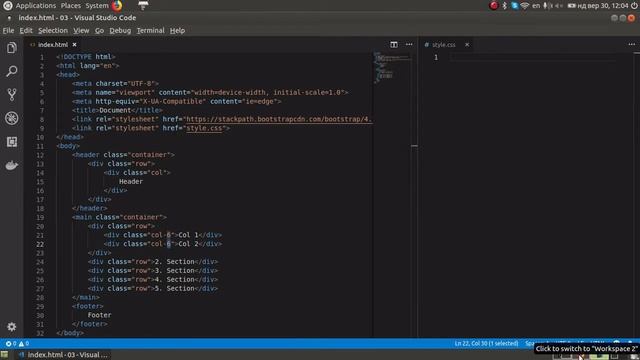Open the Bluetooth indicator in system tray
This screenshot has height=360, width=640.
point(504,5)
